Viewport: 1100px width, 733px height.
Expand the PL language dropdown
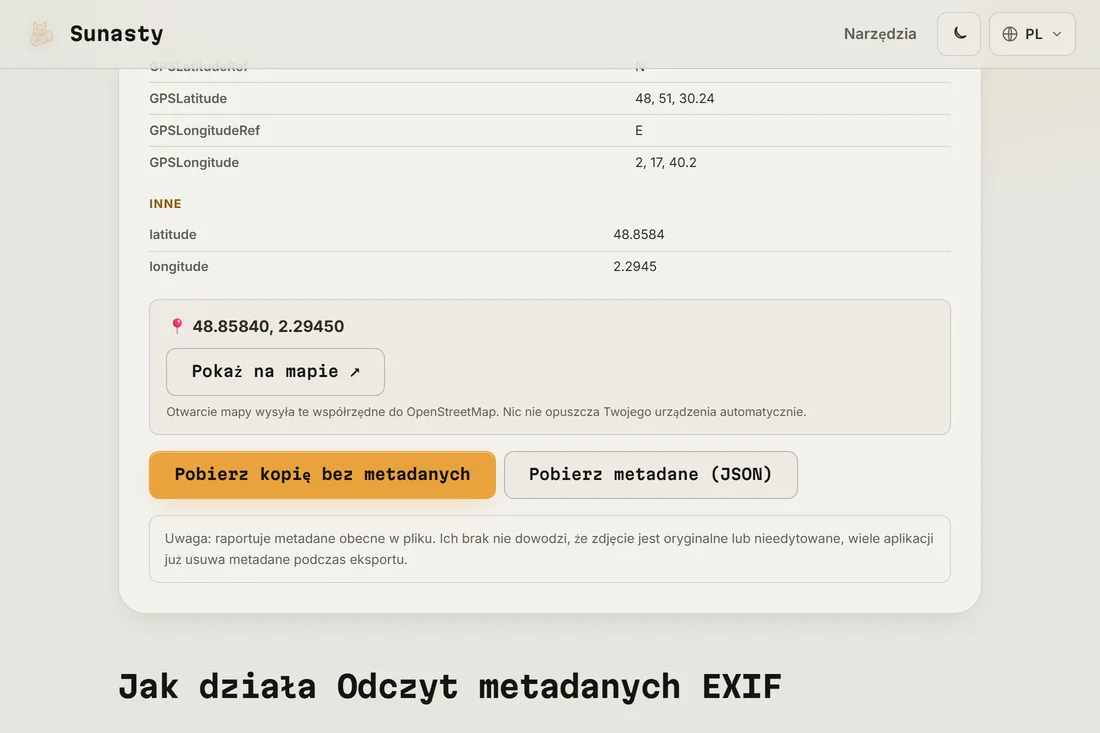[1032, 34]
